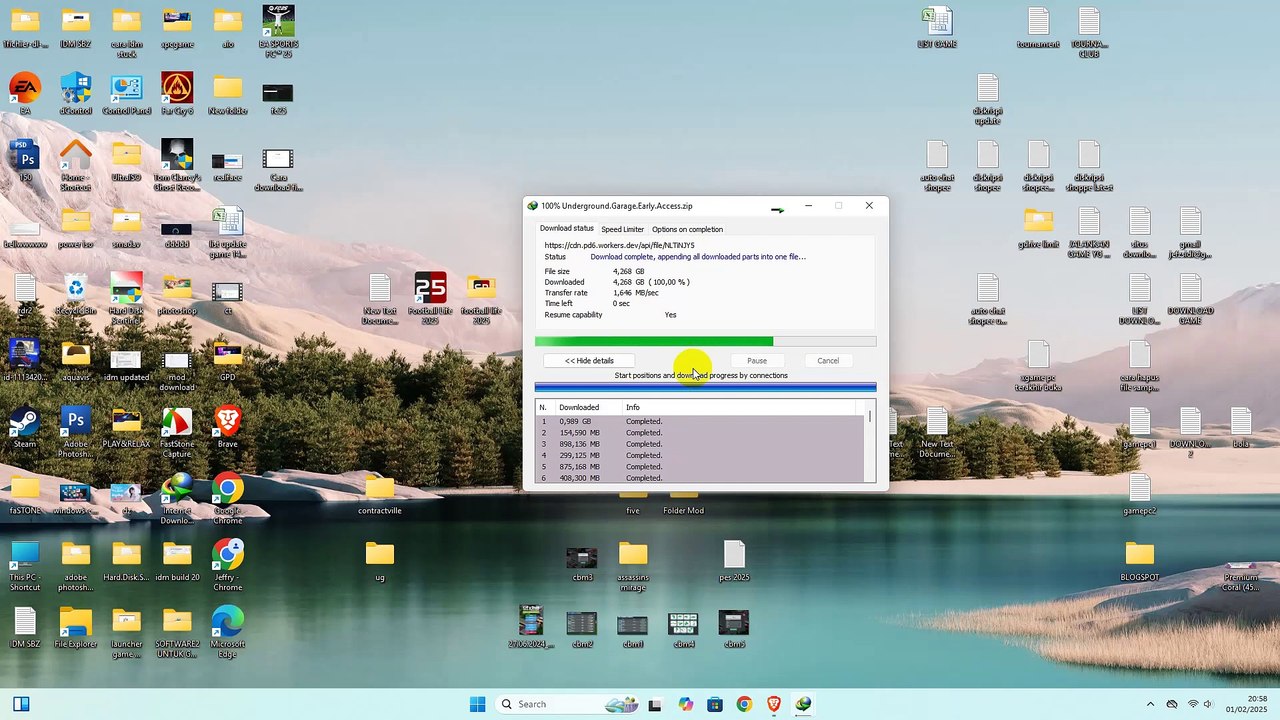
Task: Open Microsoft Store from the taskbar
Action: [715, 704]
